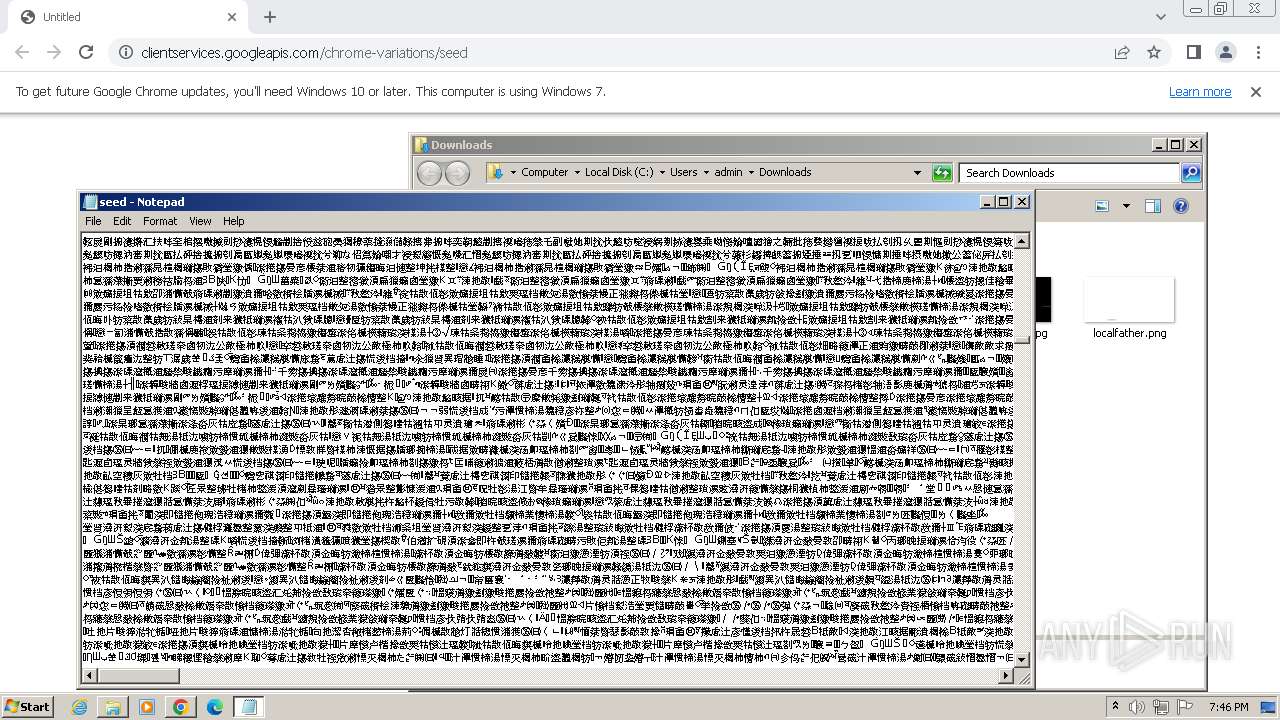Follow the Learn more link
Screen dimensions: 1280x720
(x=1200, y=91)
